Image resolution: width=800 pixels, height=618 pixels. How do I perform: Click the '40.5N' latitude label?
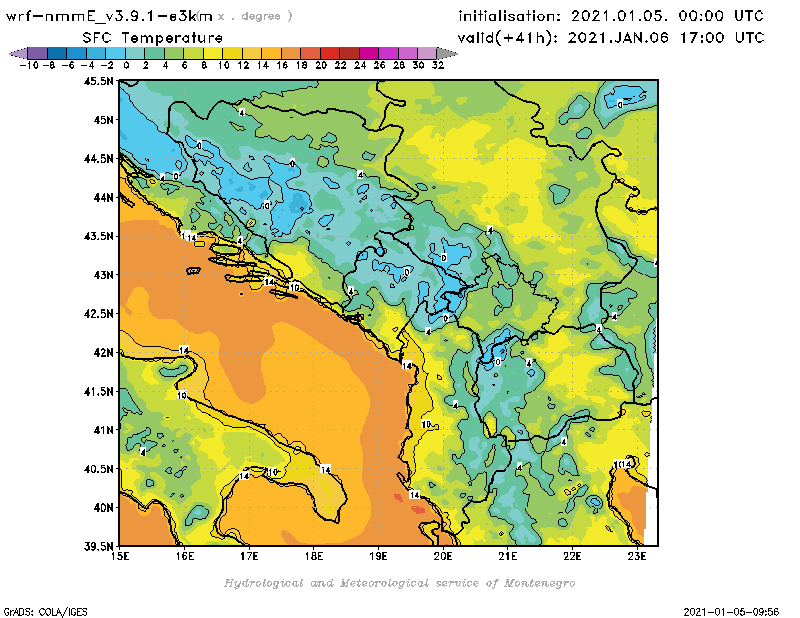(x=98, y=469)
